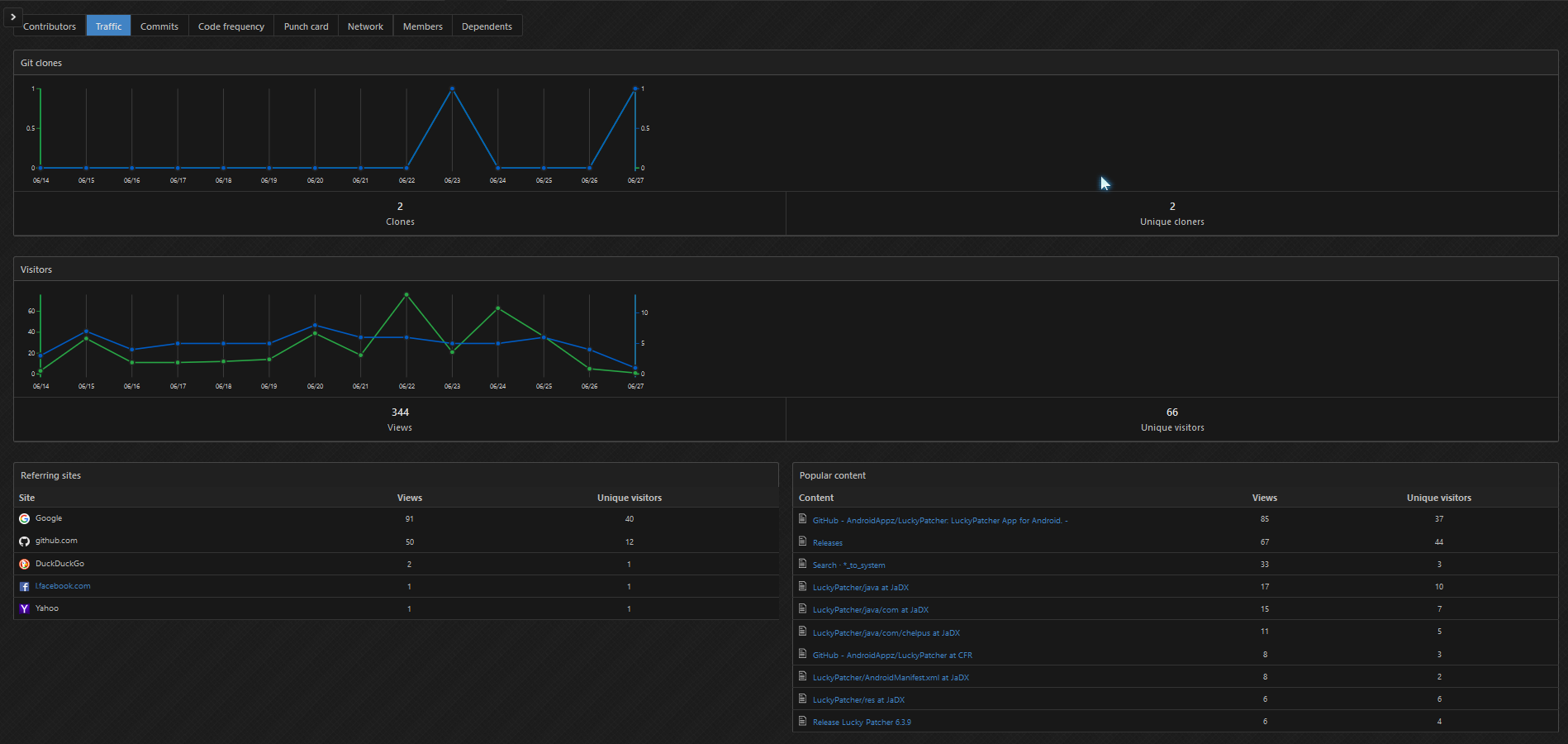Click the Google favicon in Referring sites
The height and width of the screenshot is (744, 1568).
pos(25,519)
